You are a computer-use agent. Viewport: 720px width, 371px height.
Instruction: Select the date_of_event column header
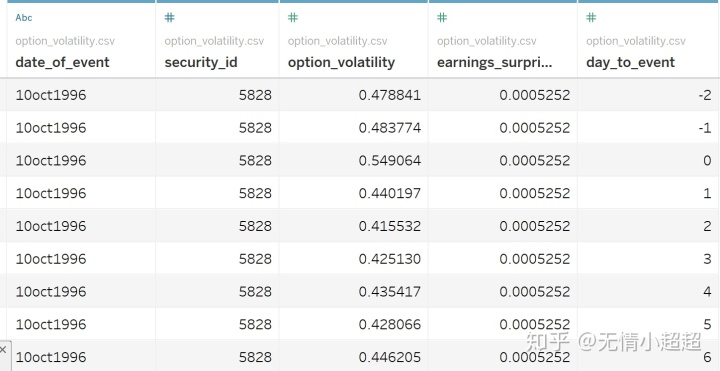62,62
